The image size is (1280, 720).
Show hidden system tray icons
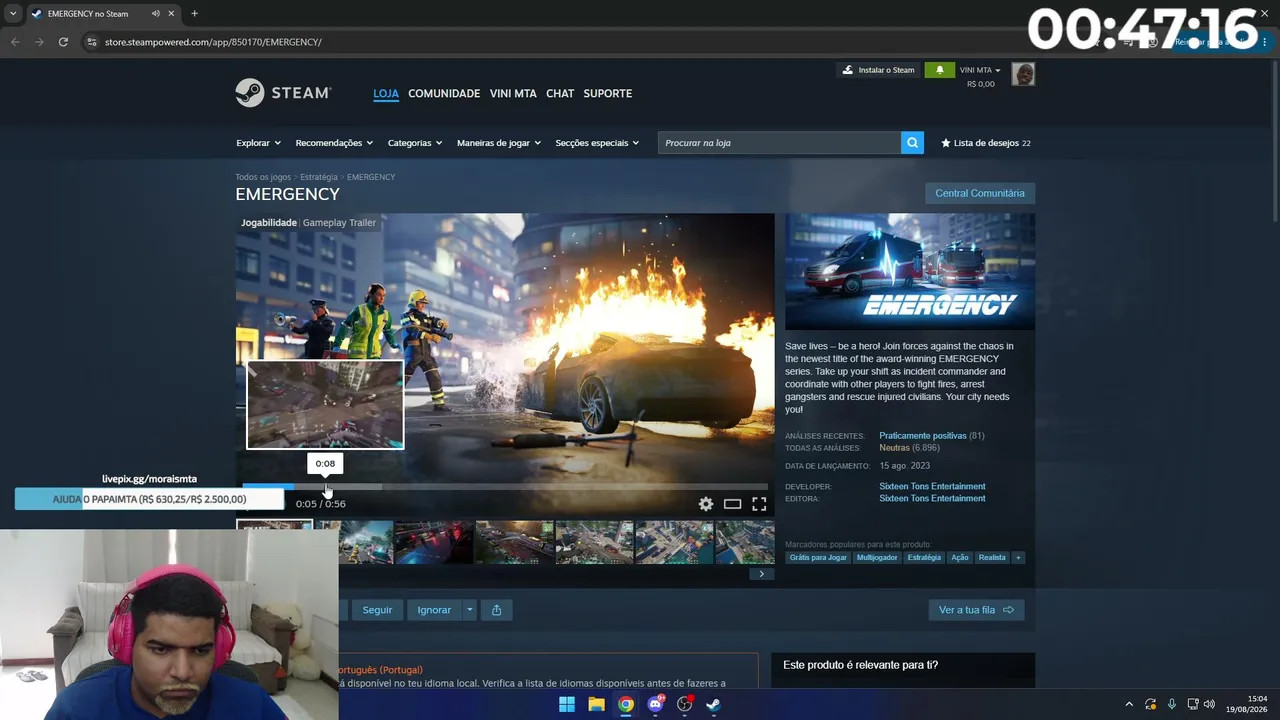(1129, 704)
